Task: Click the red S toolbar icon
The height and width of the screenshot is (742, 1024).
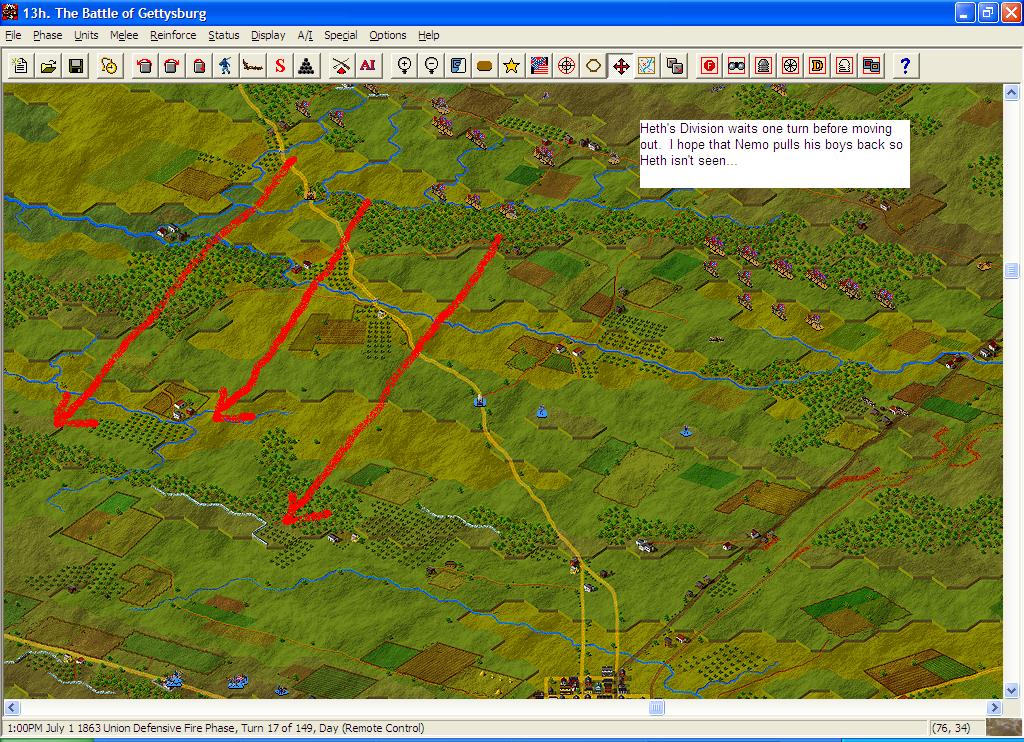Action: (x=280, y=65)
